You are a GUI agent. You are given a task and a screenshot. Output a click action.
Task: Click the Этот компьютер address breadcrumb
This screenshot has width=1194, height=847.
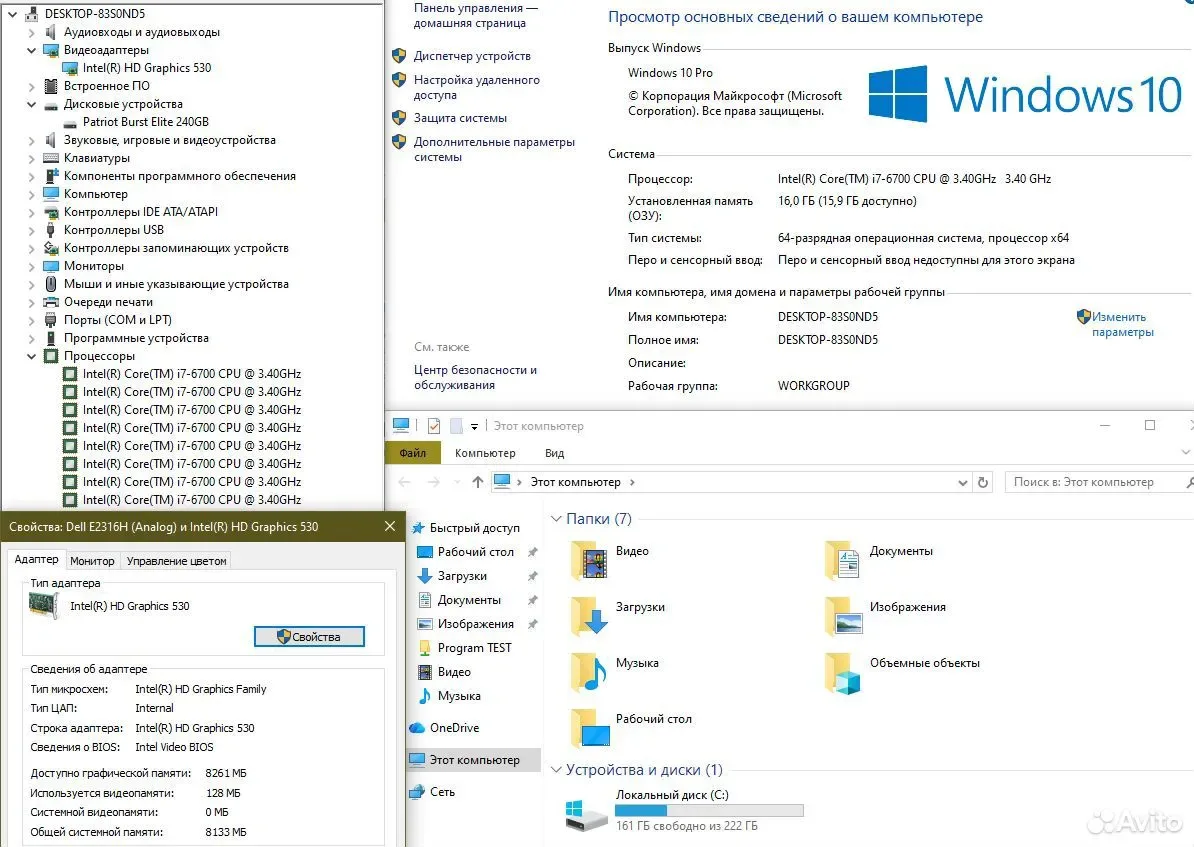575,482
